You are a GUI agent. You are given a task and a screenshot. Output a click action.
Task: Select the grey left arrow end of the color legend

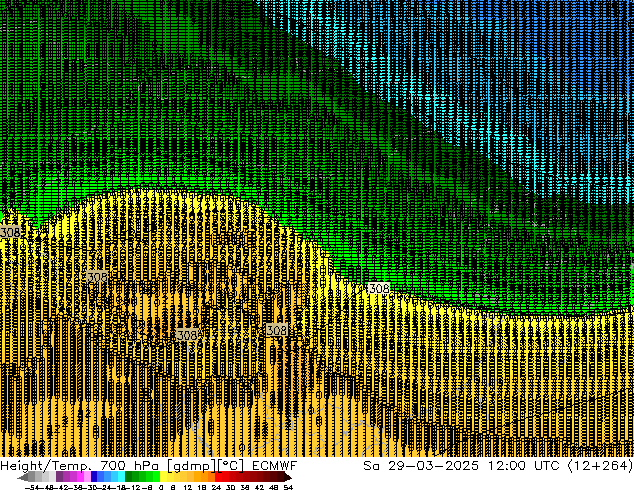(x=22, y=477)
